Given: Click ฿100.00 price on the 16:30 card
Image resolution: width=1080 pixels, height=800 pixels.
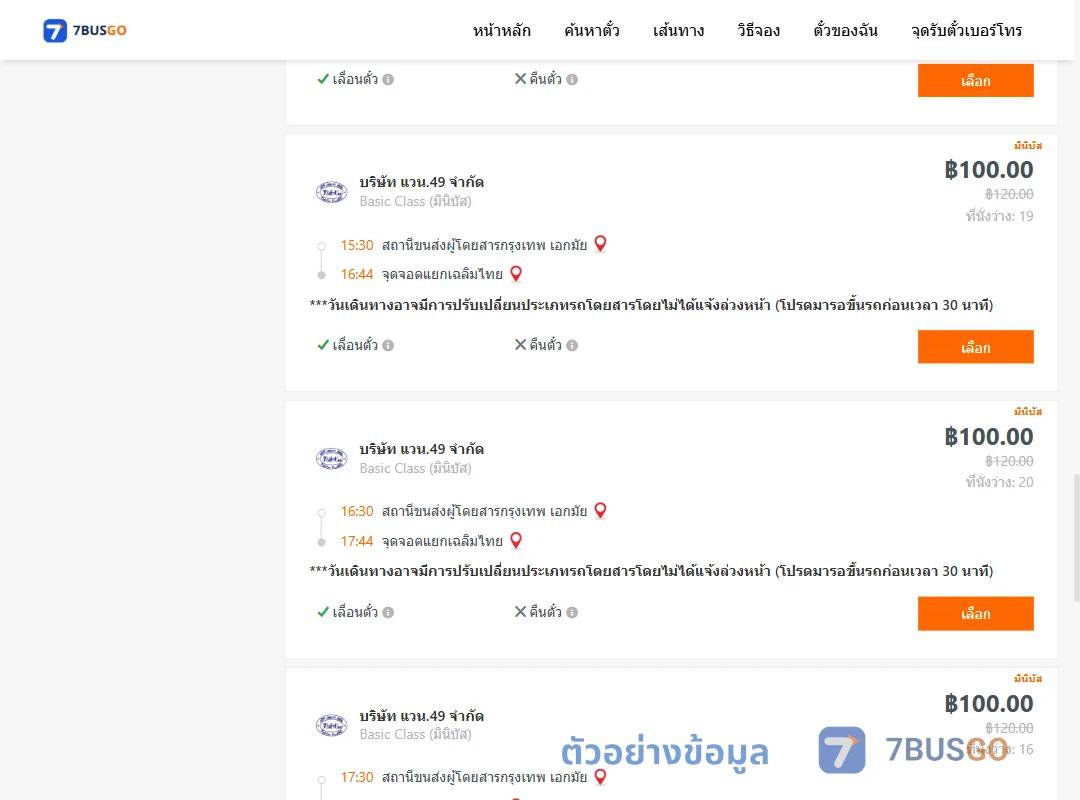Looking at the screenshot, I should coord(988,436).
